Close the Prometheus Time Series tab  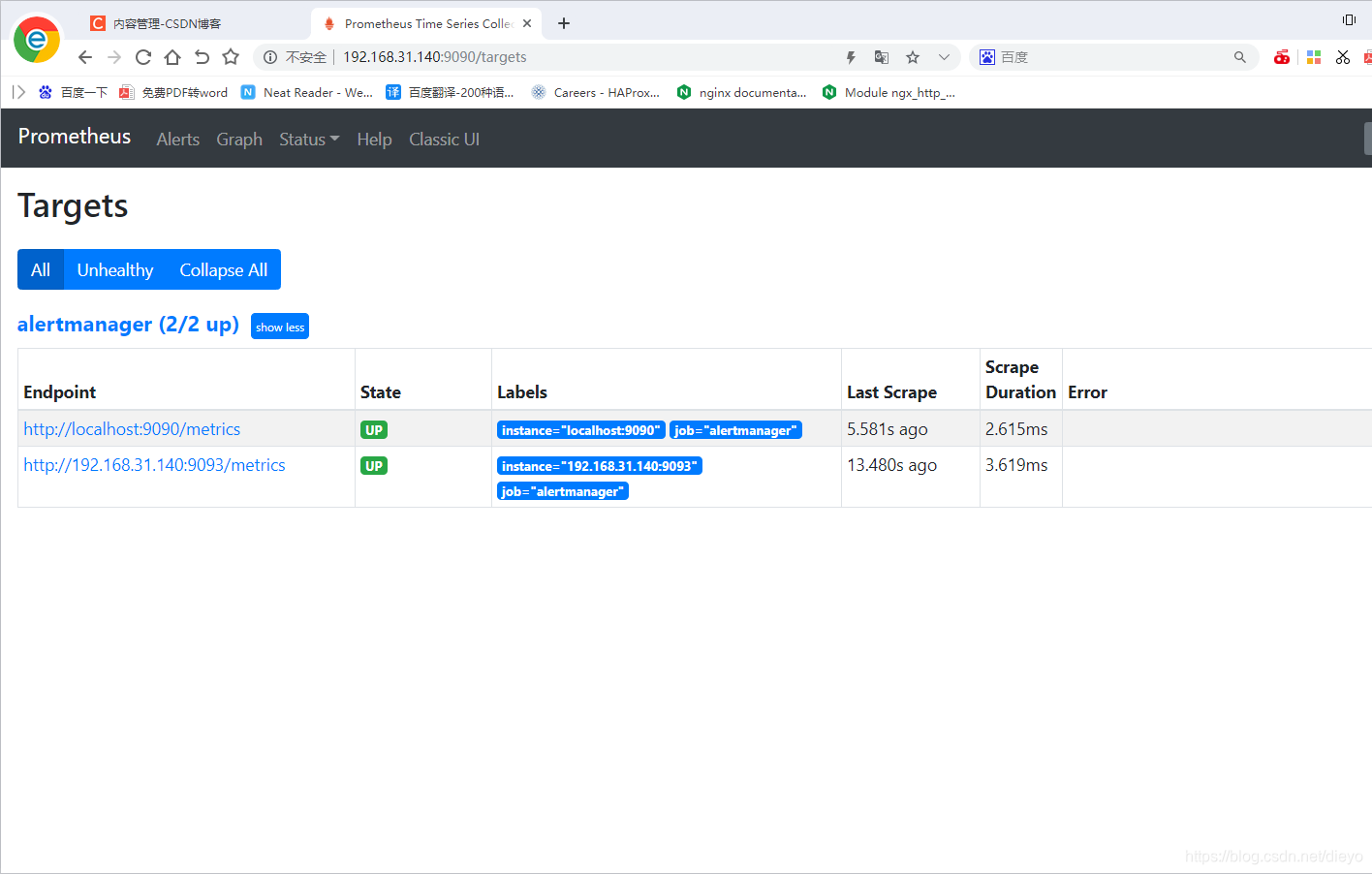tap(527, 23)
